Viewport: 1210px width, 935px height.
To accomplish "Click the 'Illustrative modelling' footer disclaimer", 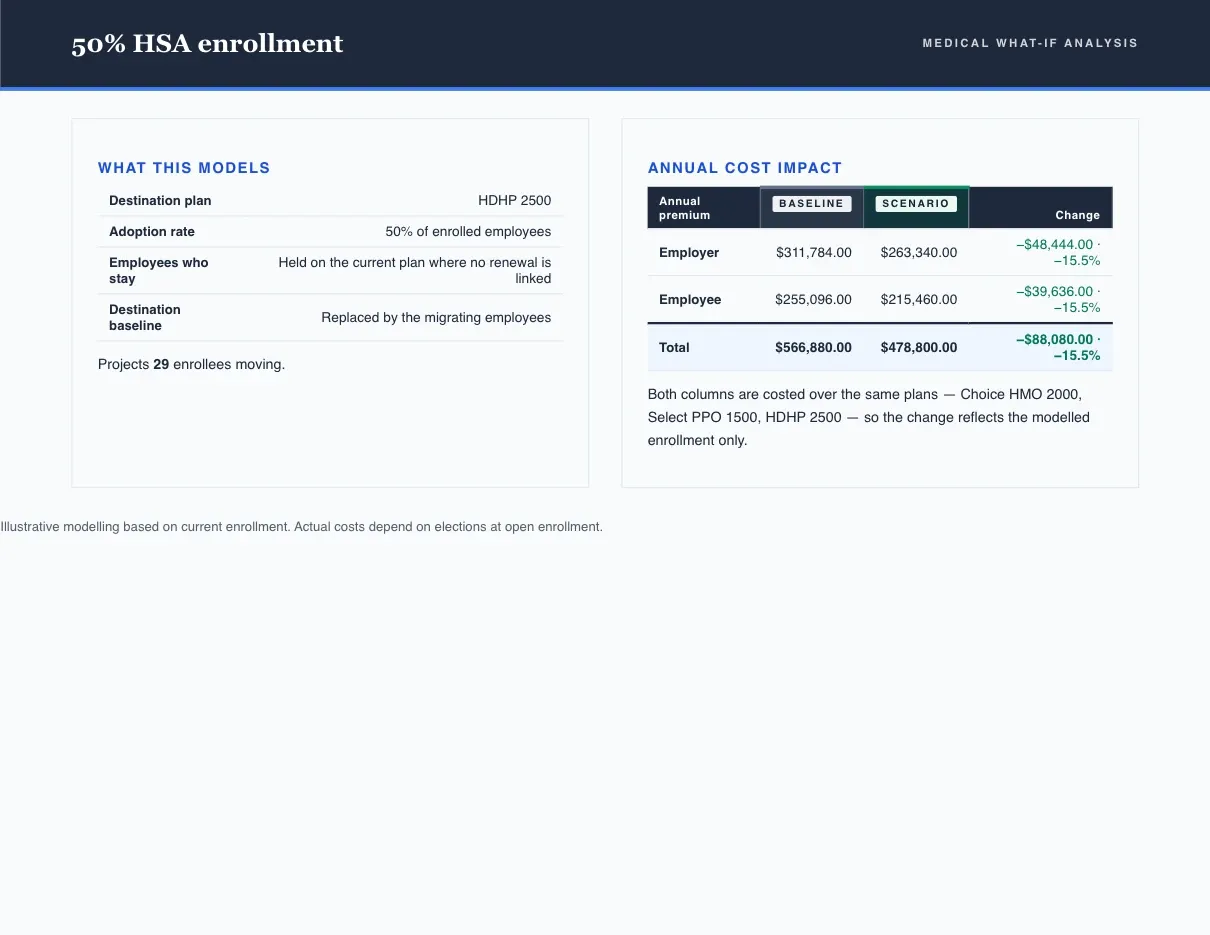I will click(301, 527).
